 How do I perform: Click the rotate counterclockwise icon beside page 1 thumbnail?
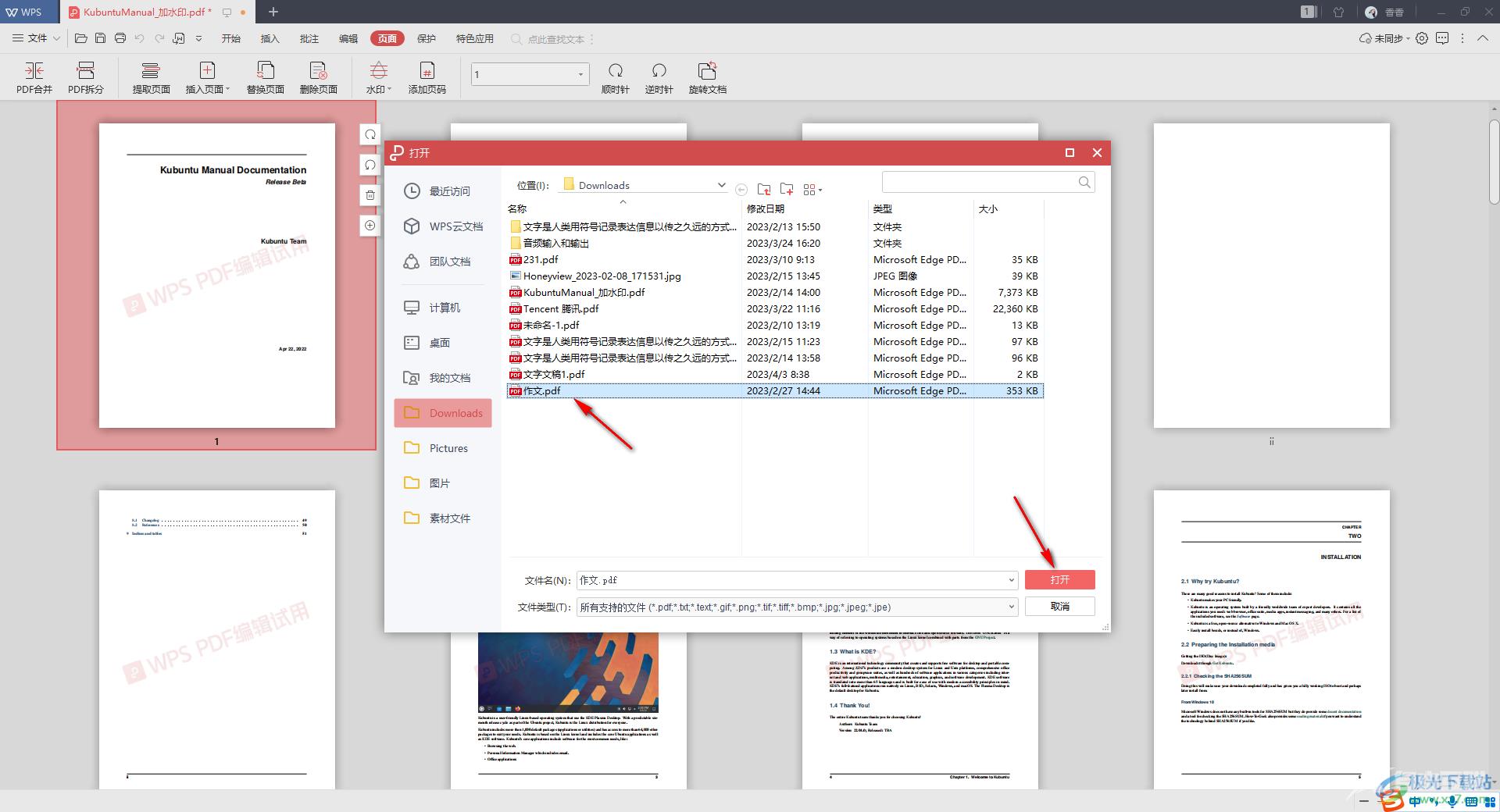pos(370,165)
